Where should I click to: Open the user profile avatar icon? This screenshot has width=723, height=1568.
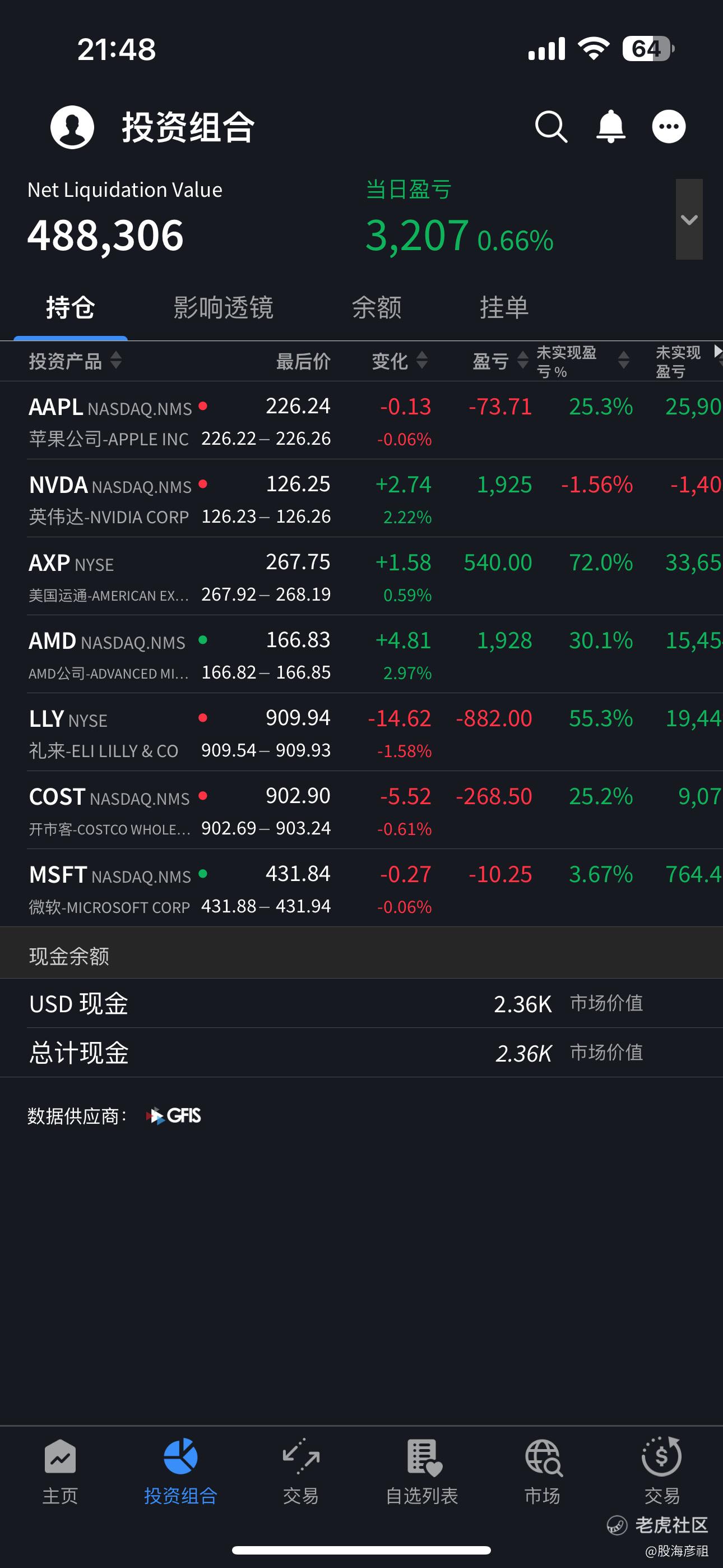pos(72,127)
